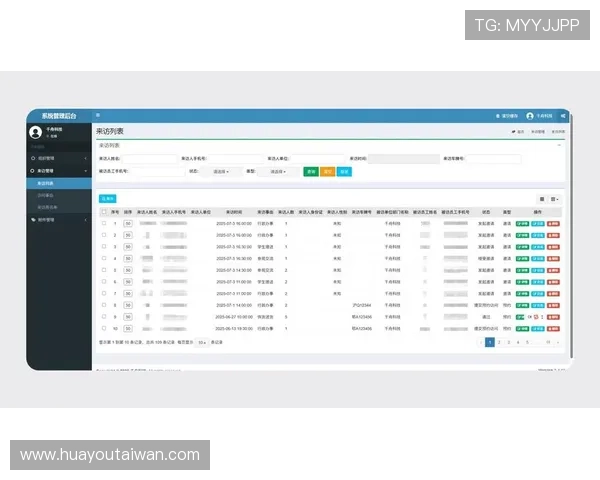Viewport: 600px width, 480px height.
Task: Click the sidebar profile avatar picture
Action: coord(35,132)
